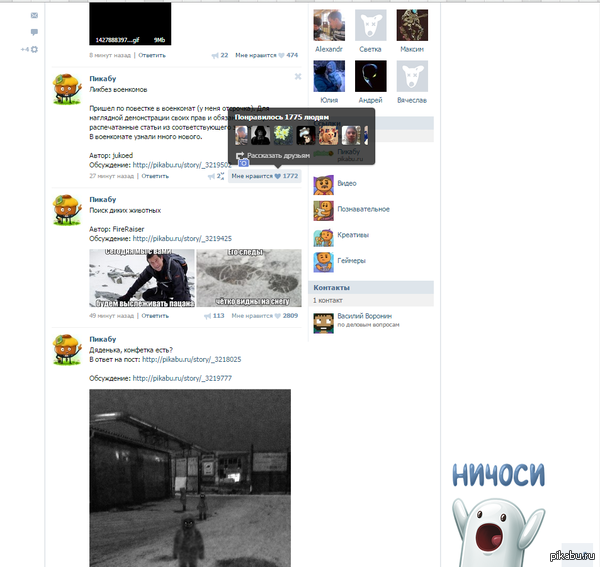Image resolution: width=600 pixels, height=567 pixels.
Task: Click the envelope messages icon in left sidebar
Action: (34, 16)
